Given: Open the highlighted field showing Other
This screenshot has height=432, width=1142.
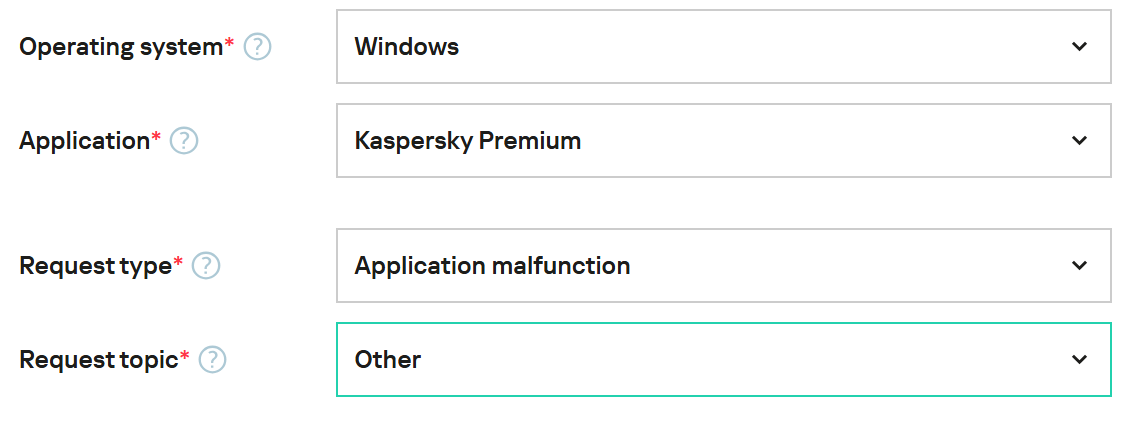Looking at the screenshot, I should (700, 360).
